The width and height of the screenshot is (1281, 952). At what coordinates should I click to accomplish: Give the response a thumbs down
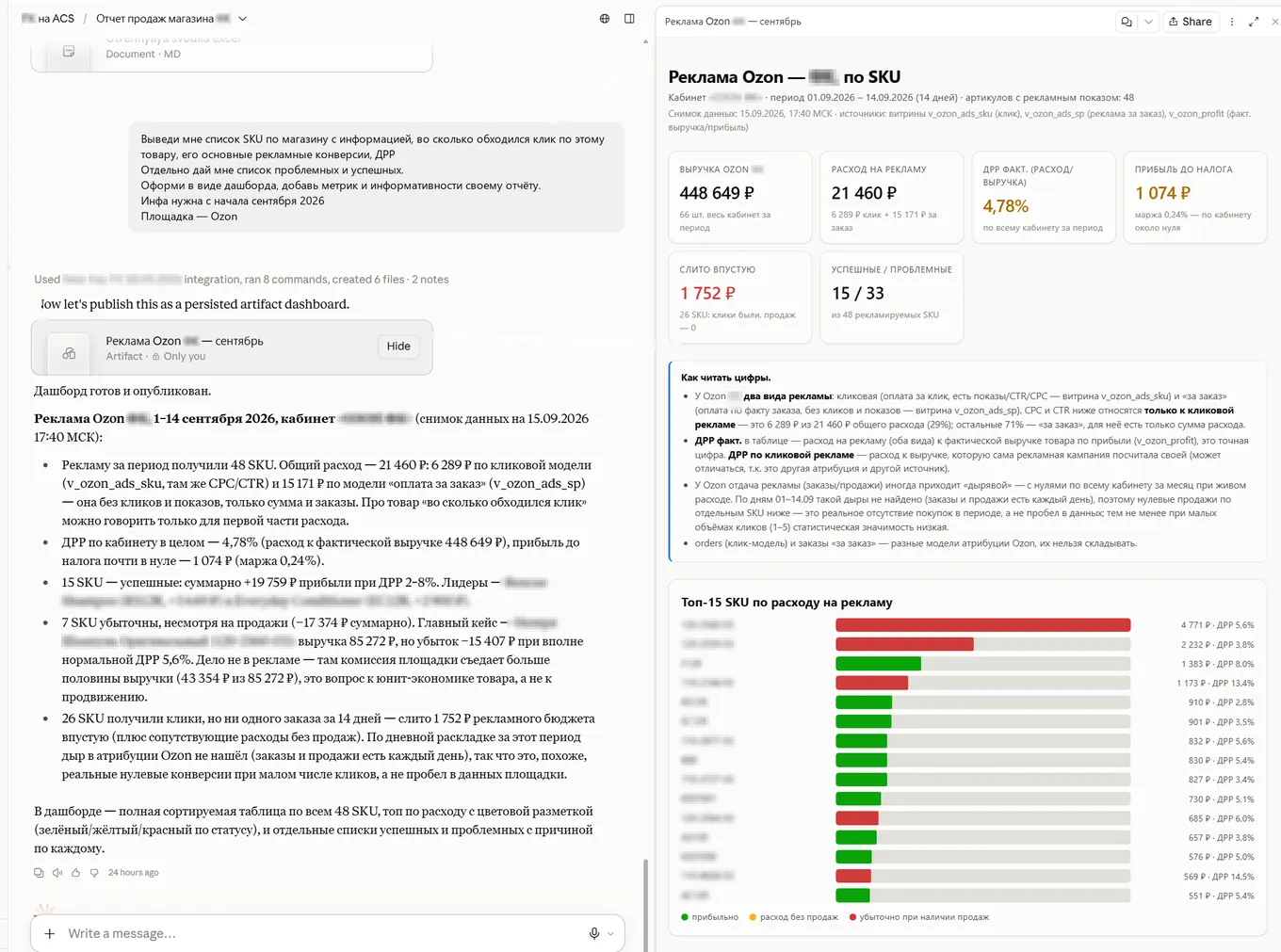94,873
